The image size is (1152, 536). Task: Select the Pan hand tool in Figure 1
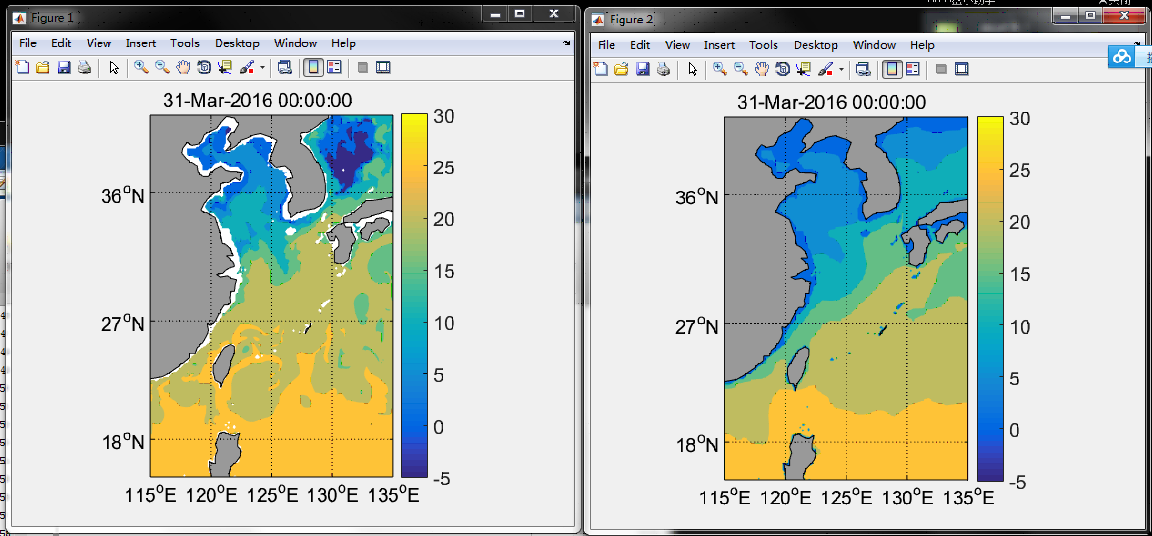[183, 68]
